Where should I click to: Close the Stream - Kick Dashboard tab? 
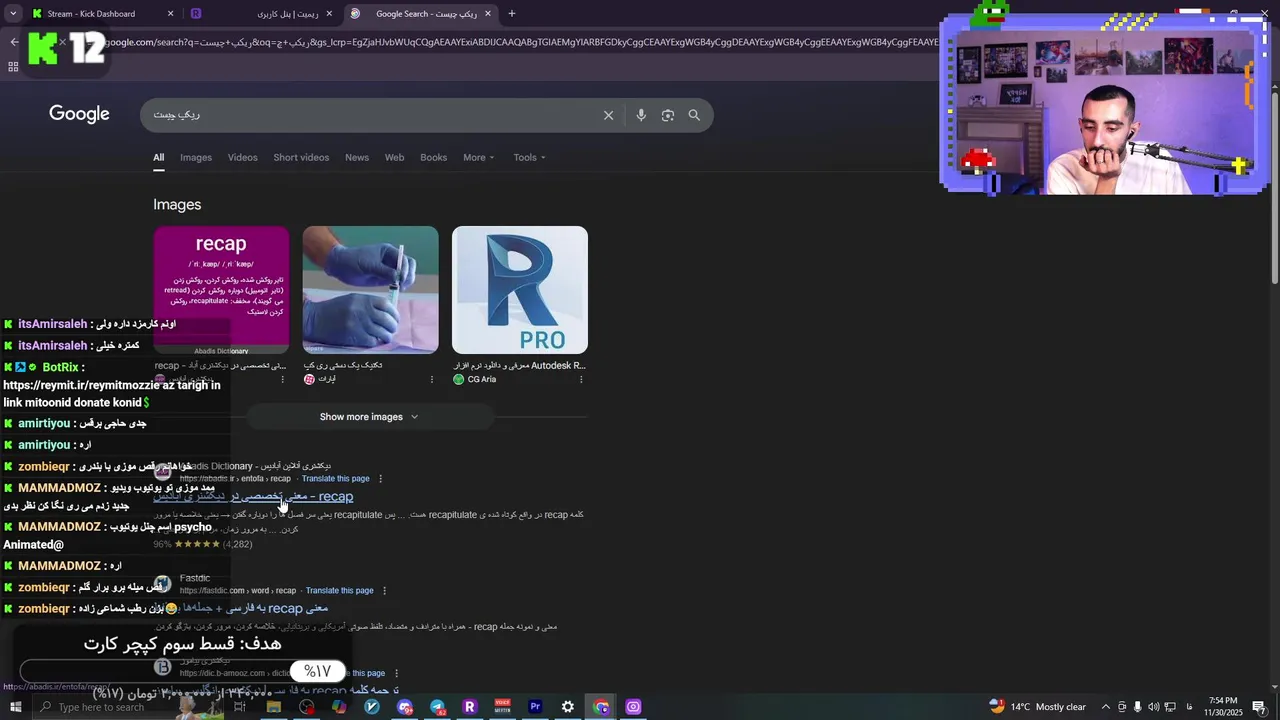click(170, 14)
